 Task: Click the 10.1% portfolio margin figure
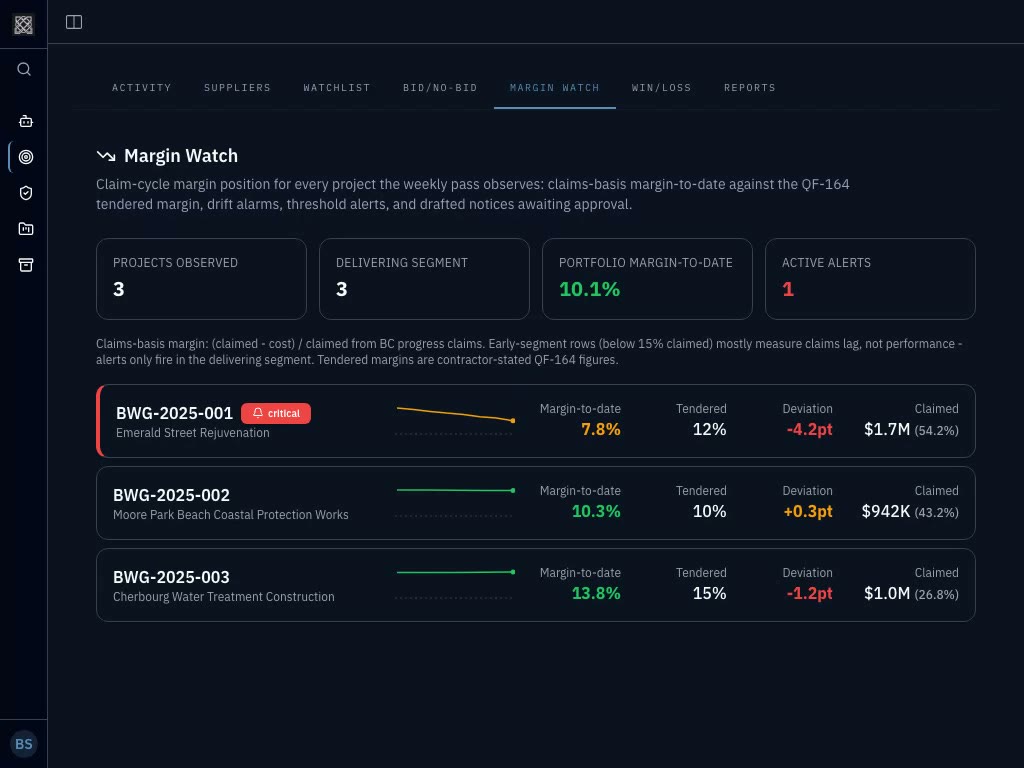[x=589, y=289]
